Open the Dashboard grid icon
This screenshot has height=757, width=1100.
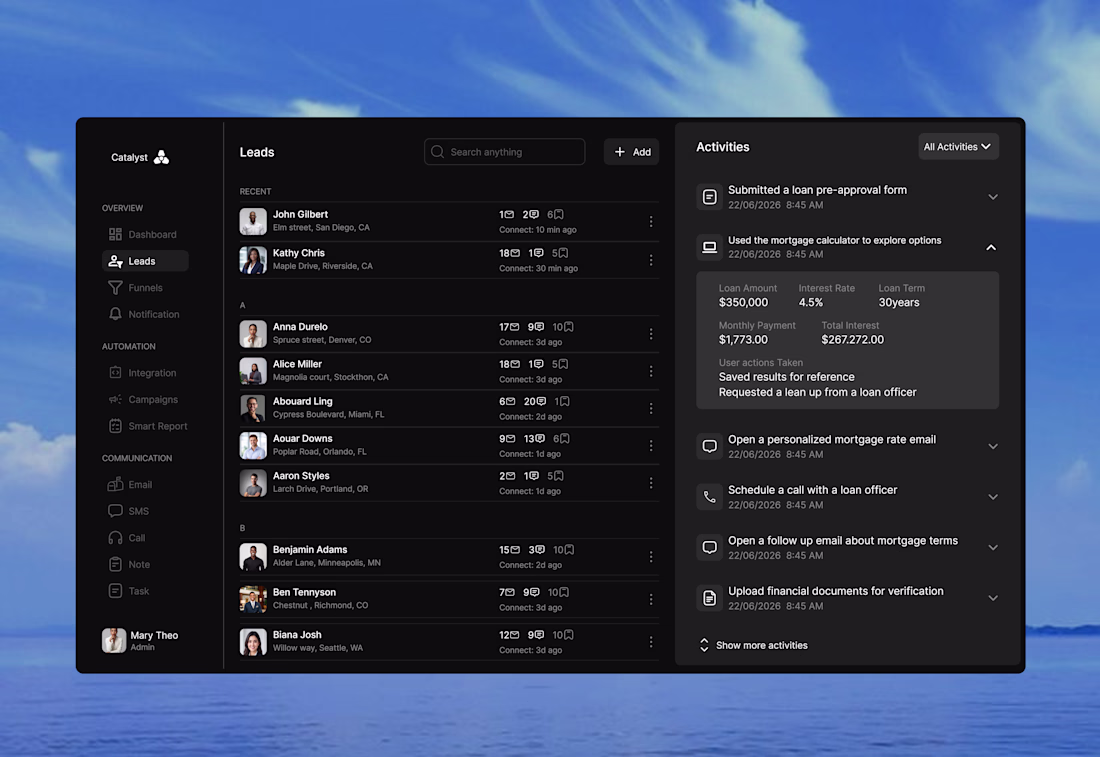pos(115,234)
